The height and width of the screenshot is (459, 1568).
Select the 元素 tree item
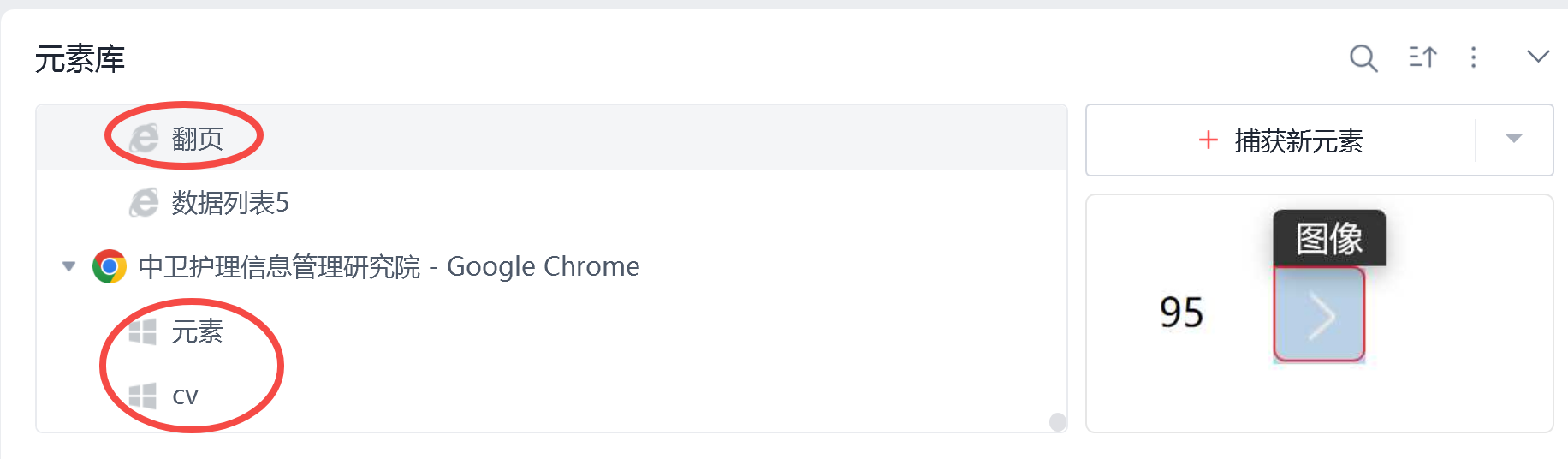pyautogui.click(x=198, y=331)
